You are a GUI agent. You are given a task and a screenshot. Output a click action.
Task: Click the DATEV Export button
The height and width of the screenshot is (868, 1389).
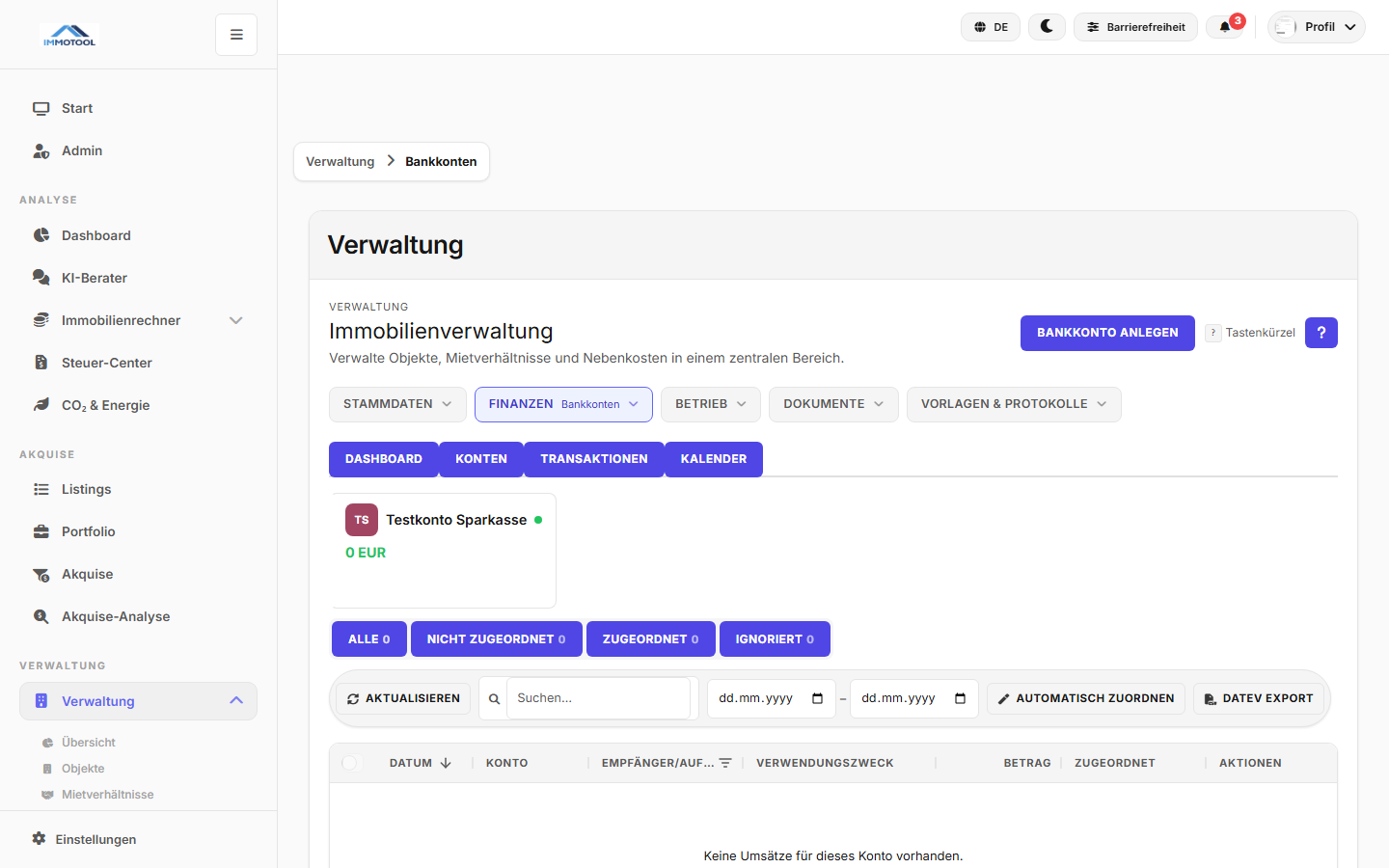point(1258,698)
